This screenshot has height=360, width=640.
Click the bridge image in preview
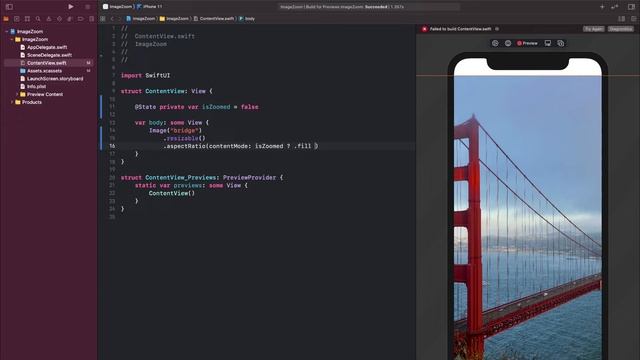point(528,218)
